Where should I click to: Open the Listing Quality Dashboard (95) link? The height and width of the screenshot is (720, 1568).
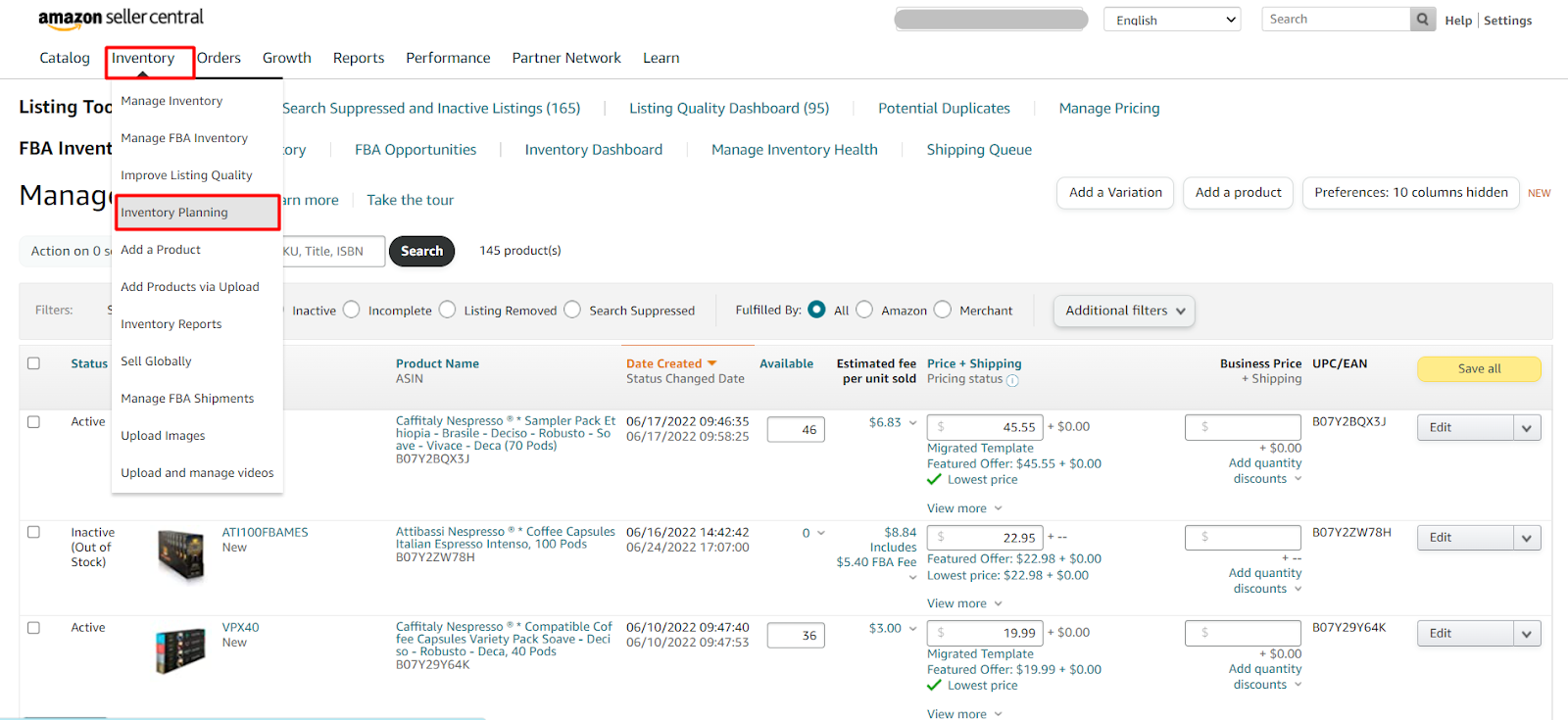pos(729,108)
